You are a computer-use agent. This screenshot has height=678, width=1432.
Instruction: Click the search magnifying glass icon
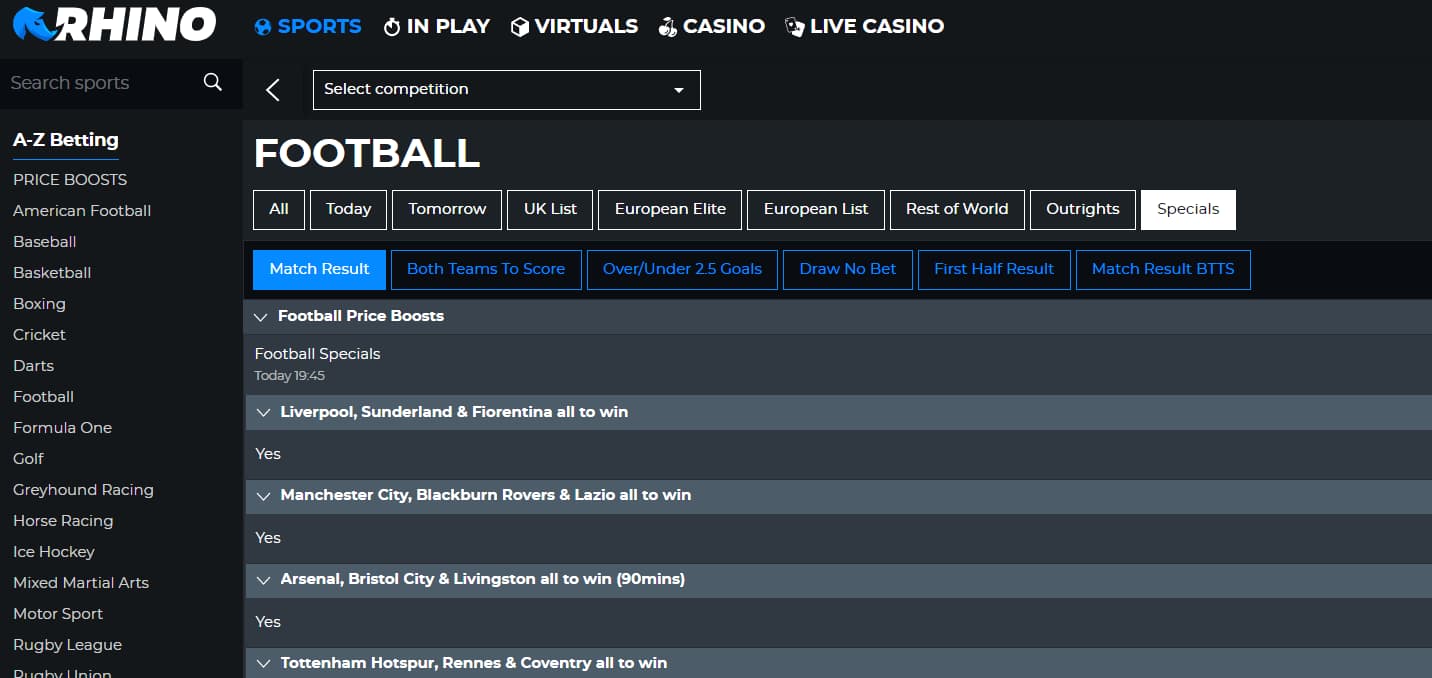click(x=212, y=82)
